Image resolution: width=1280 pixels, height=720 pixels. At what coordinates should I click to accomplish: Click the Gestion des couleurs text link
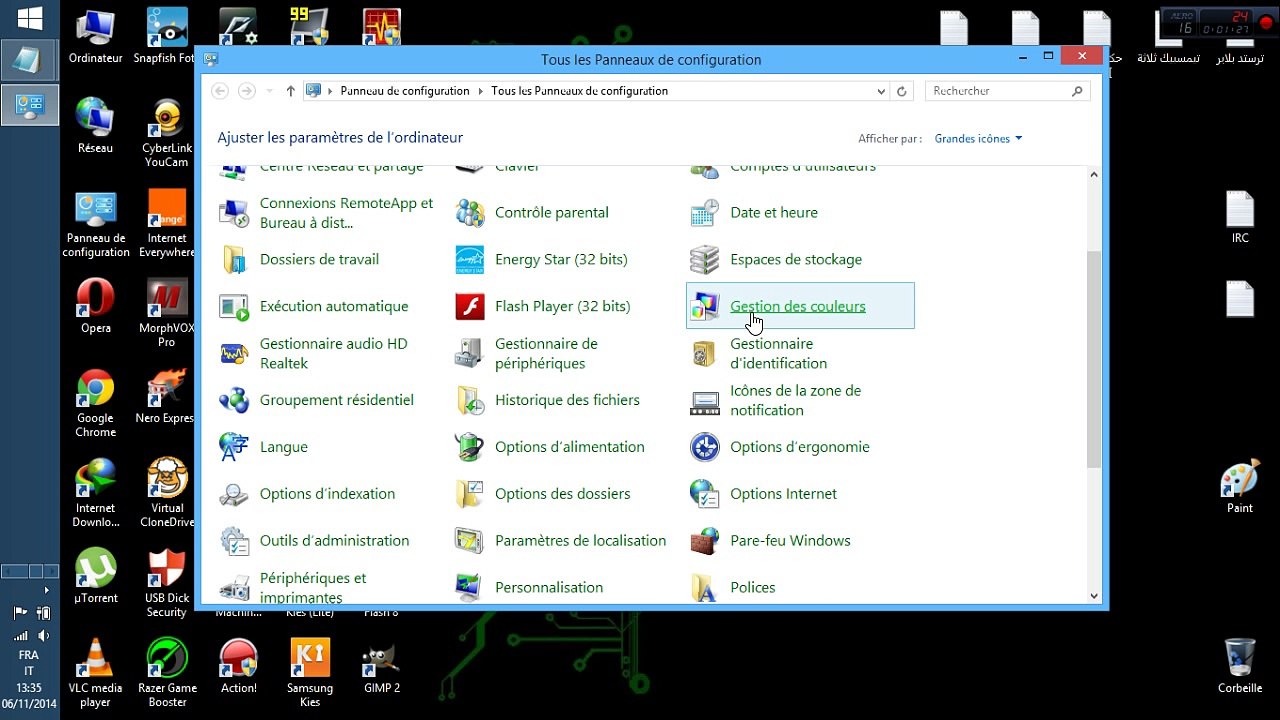pyautogui.click(x=798, y=306)
